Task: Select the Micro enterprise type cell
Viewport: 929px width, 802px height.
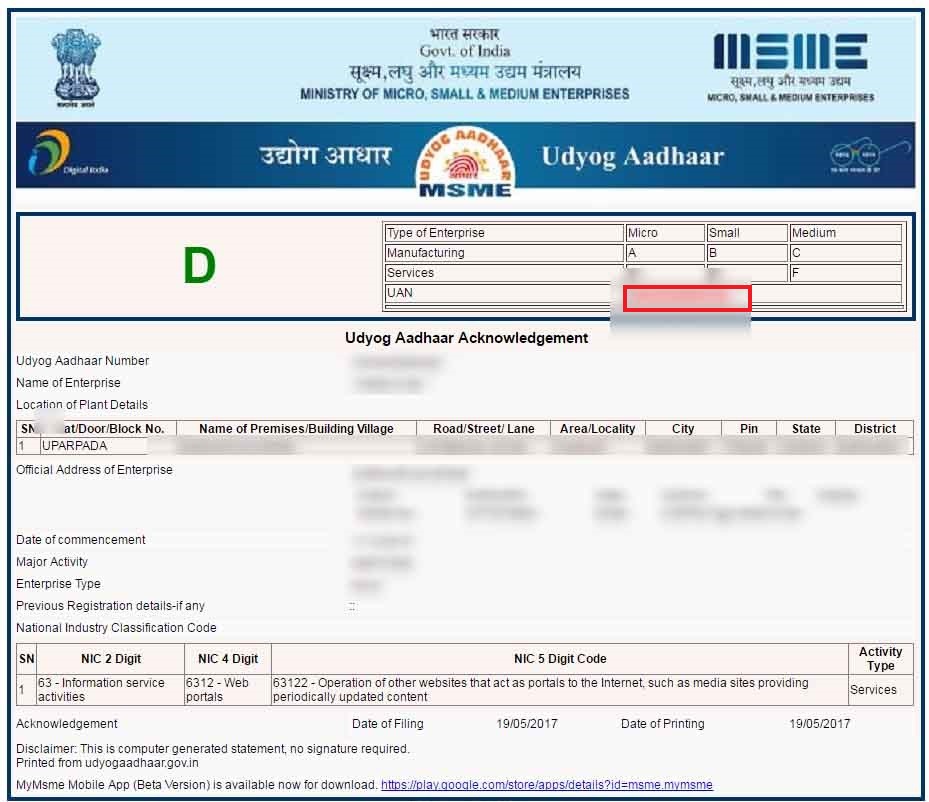Action: coord(666,232)
